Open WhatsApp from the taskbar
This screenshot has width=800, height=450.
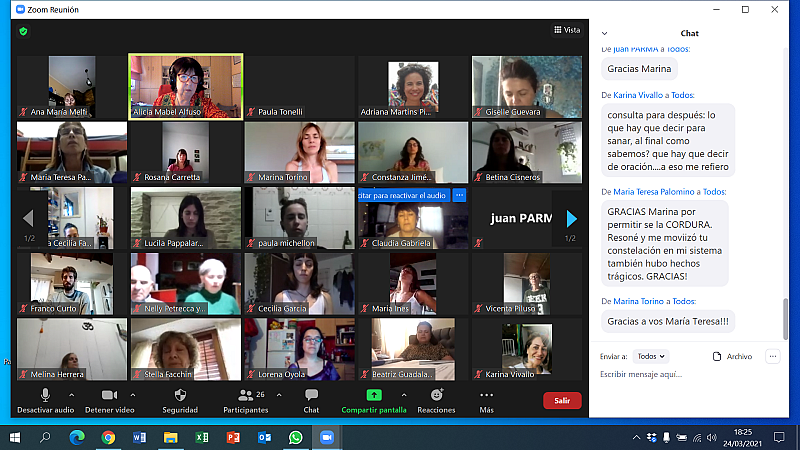pyautogui.click(x=295, y=437)
